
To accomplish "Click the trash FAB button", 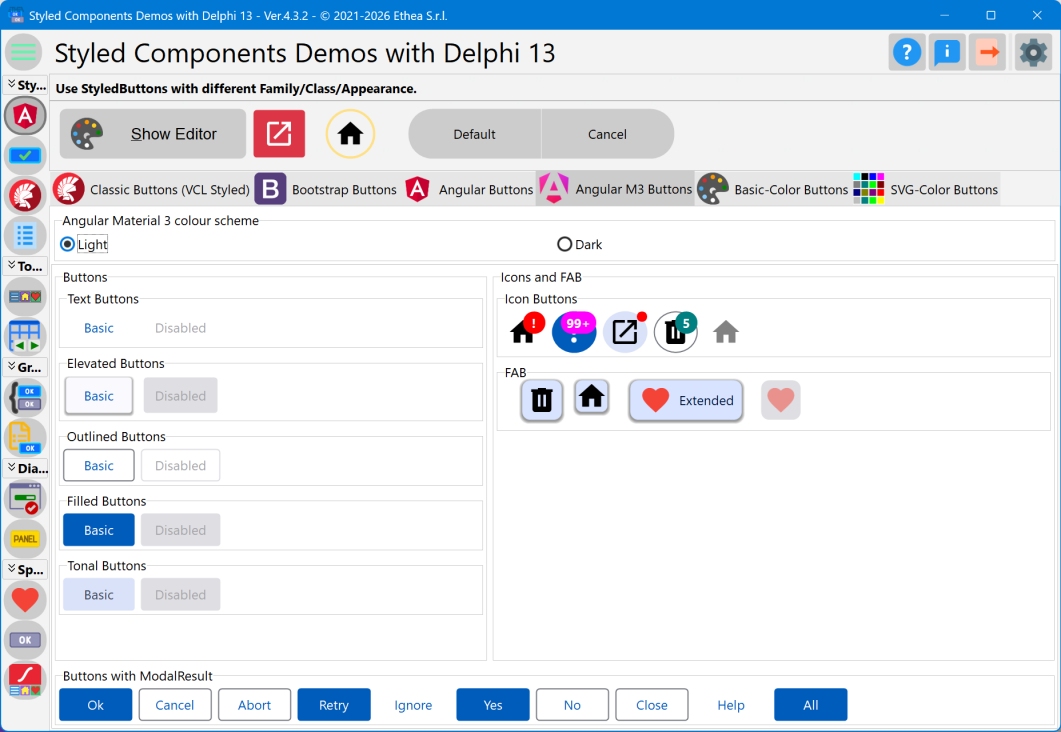I will click(x=541, y=401).
